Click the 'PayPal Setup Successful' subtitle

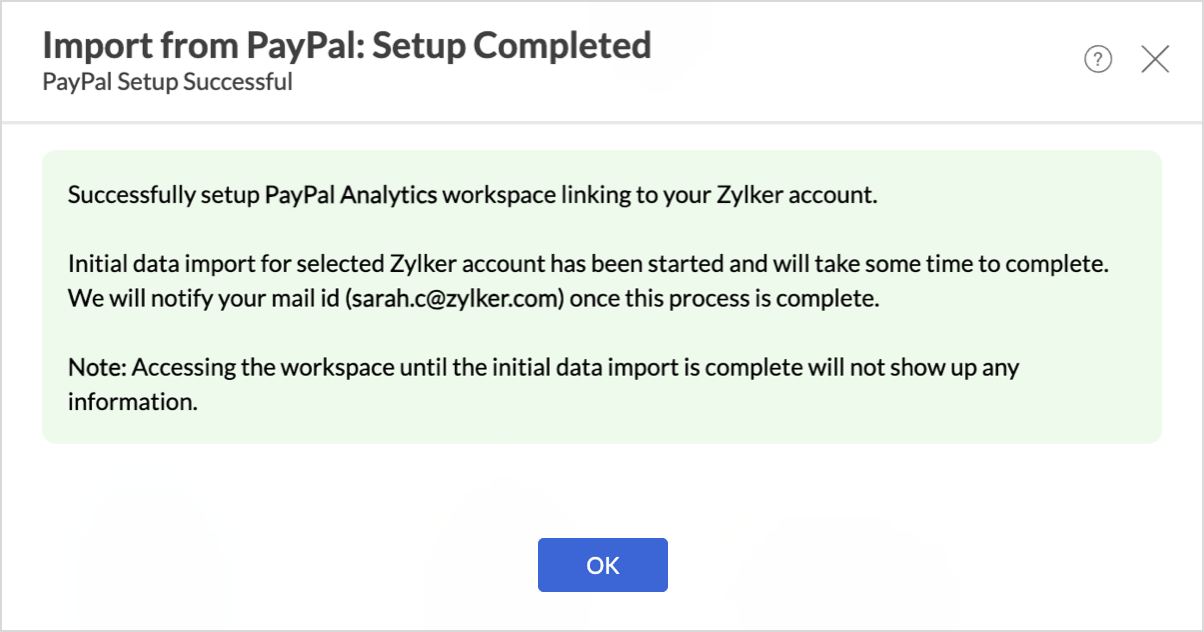click(167, 82)
